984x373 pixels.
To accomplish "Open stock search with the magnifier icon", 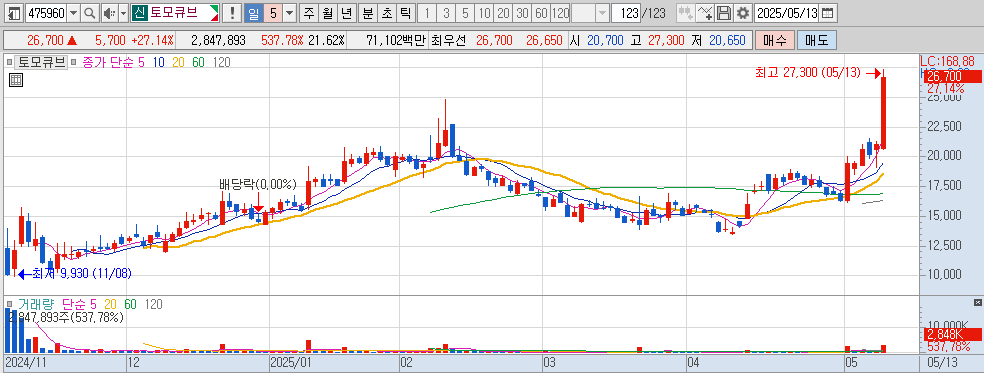I will point(90,13).
